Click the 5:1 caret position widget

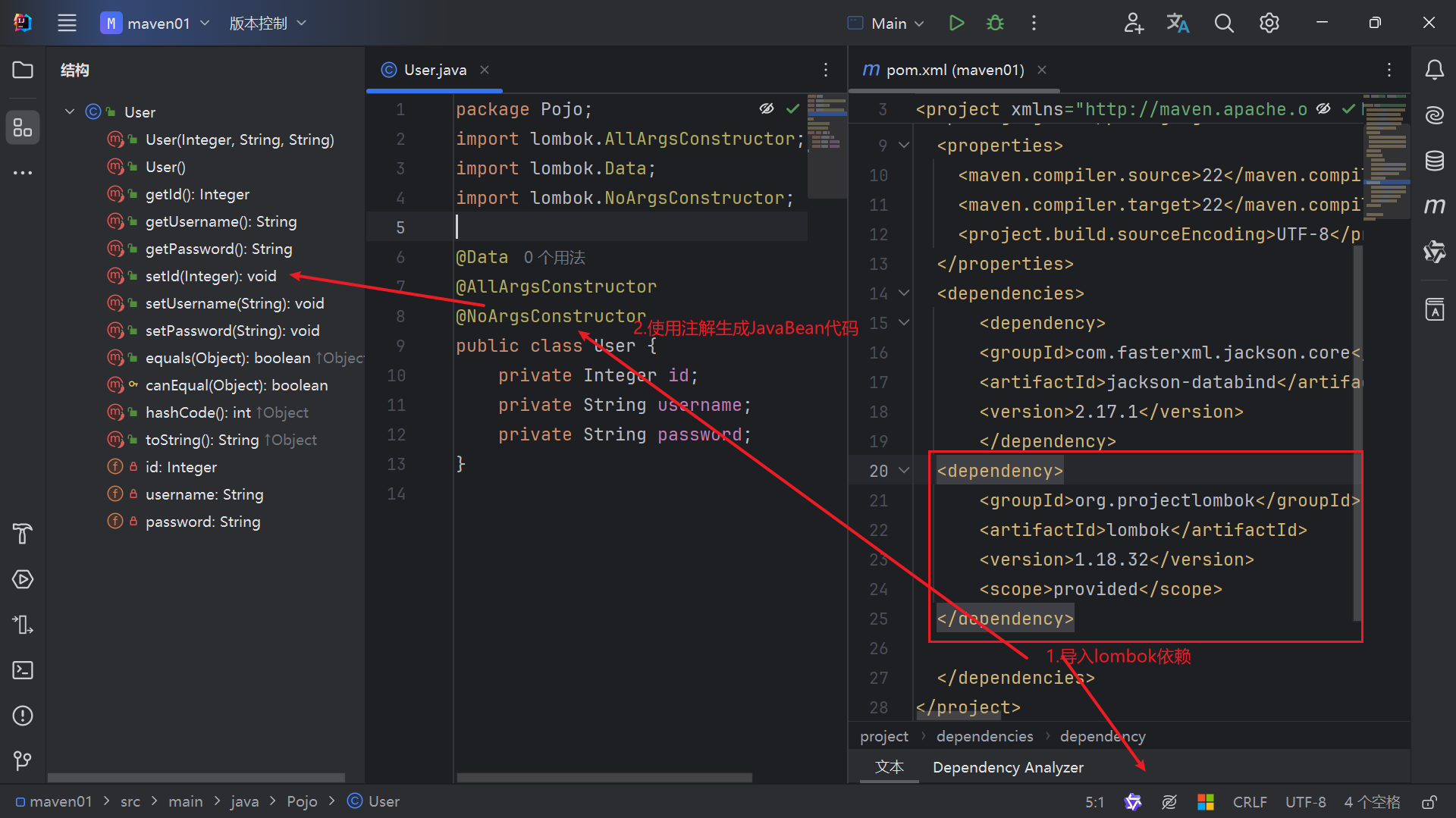click(1094, 801)
